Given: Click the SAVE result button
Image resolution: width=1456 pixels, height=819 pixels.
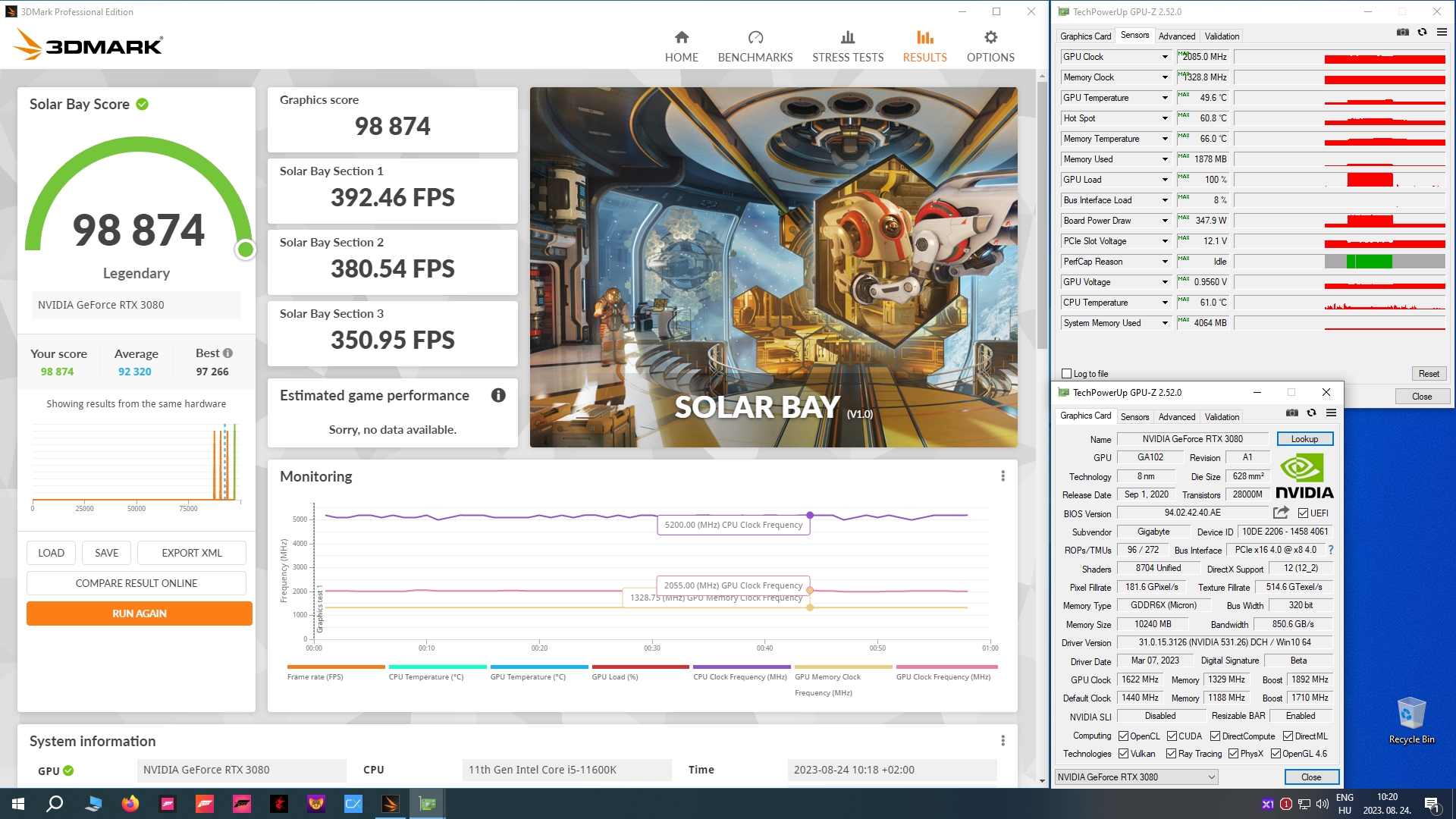Looking at the screenshot, I should [x=106, y=553].
